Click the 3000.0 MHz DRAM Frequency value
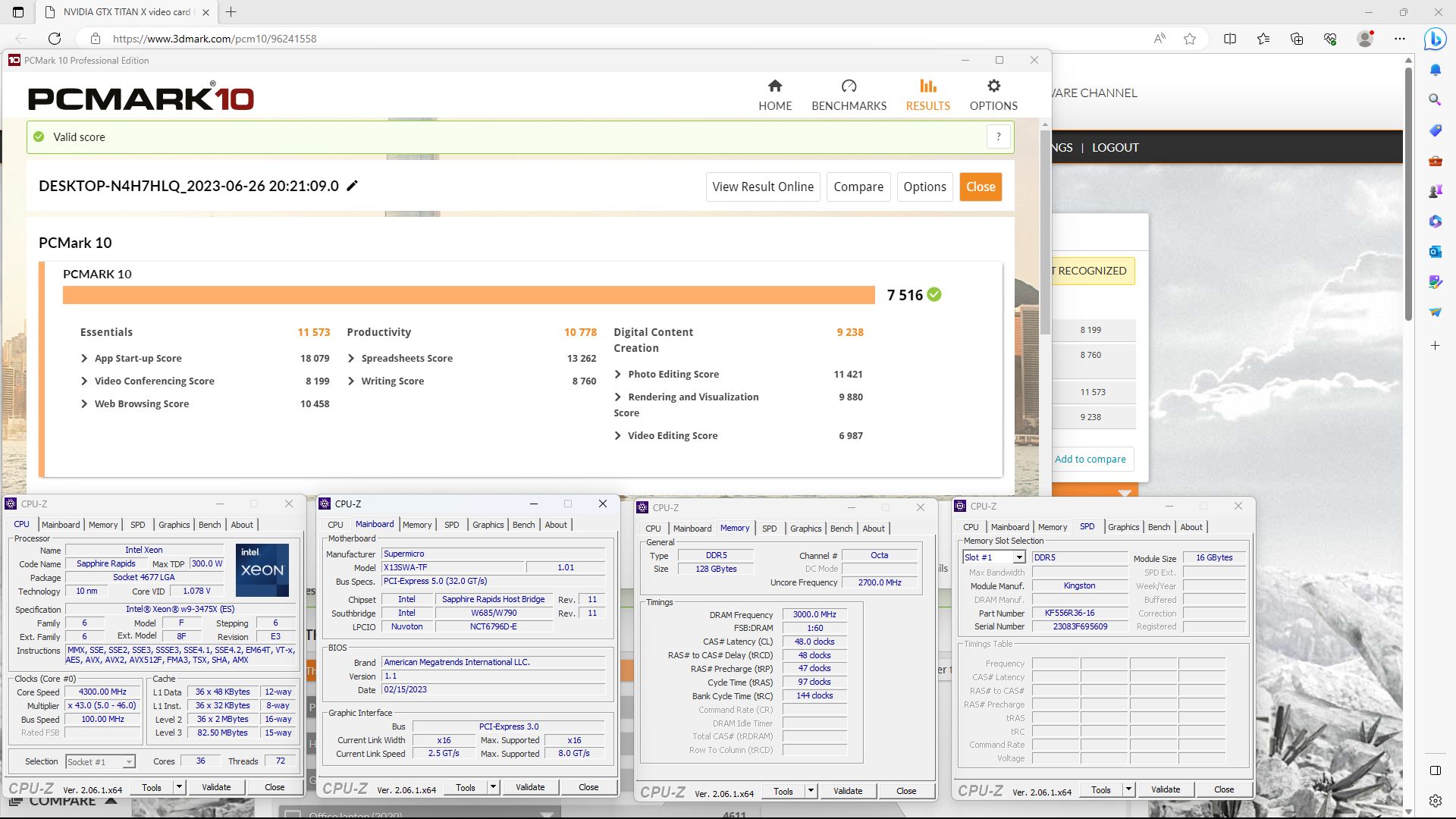Screen dimensions: 1456x819 coord(814,614)
